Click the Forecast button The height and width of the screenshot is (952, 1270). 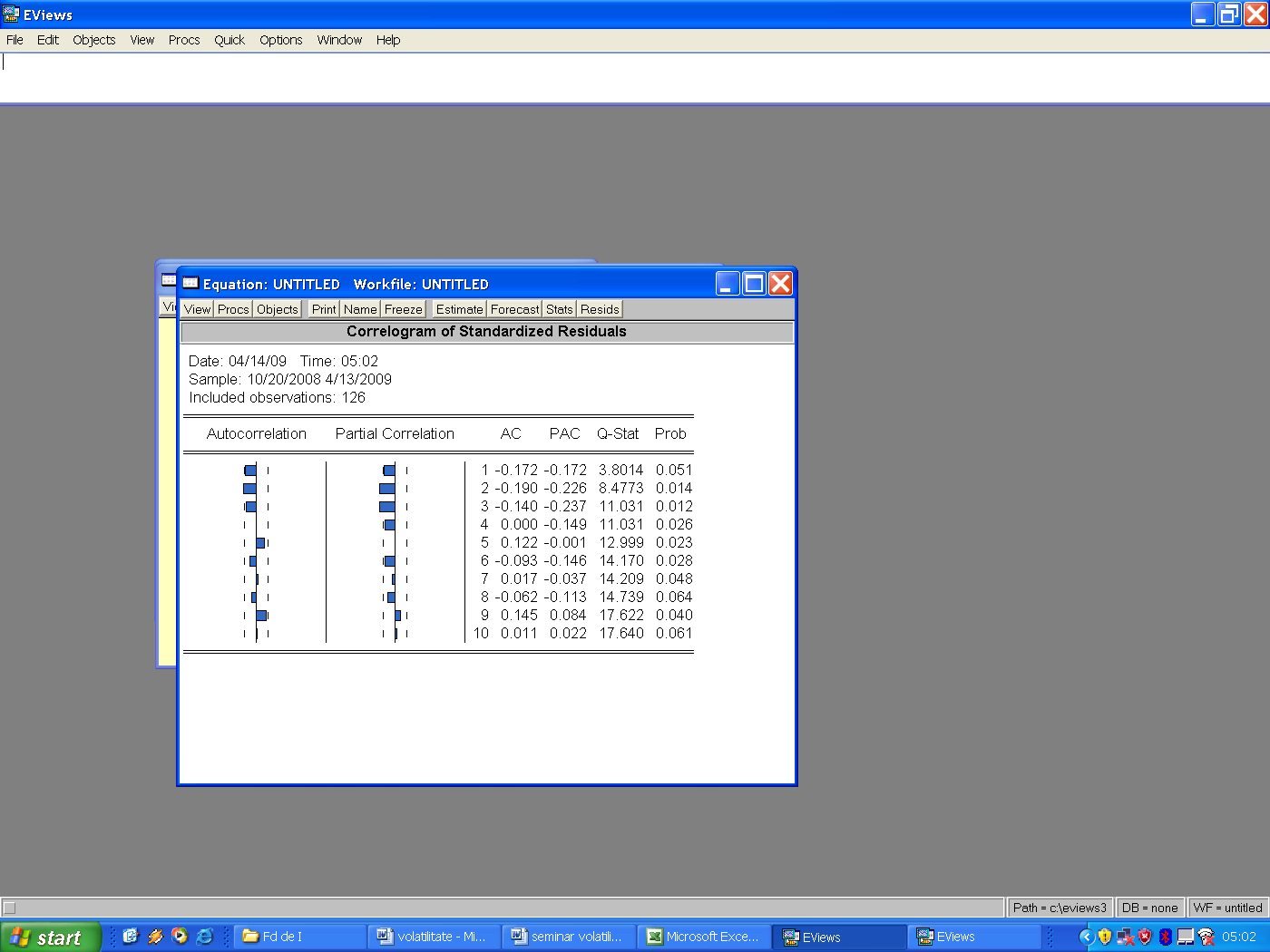coord(515,309)
